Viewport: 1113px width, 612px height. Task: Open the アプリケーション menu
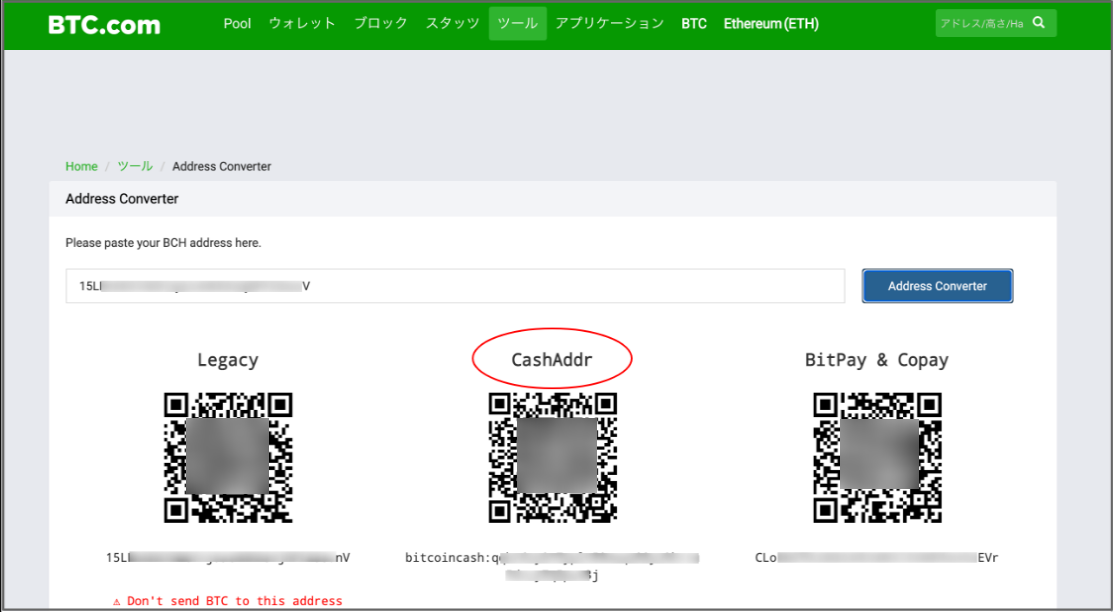[x=609, y=23]
